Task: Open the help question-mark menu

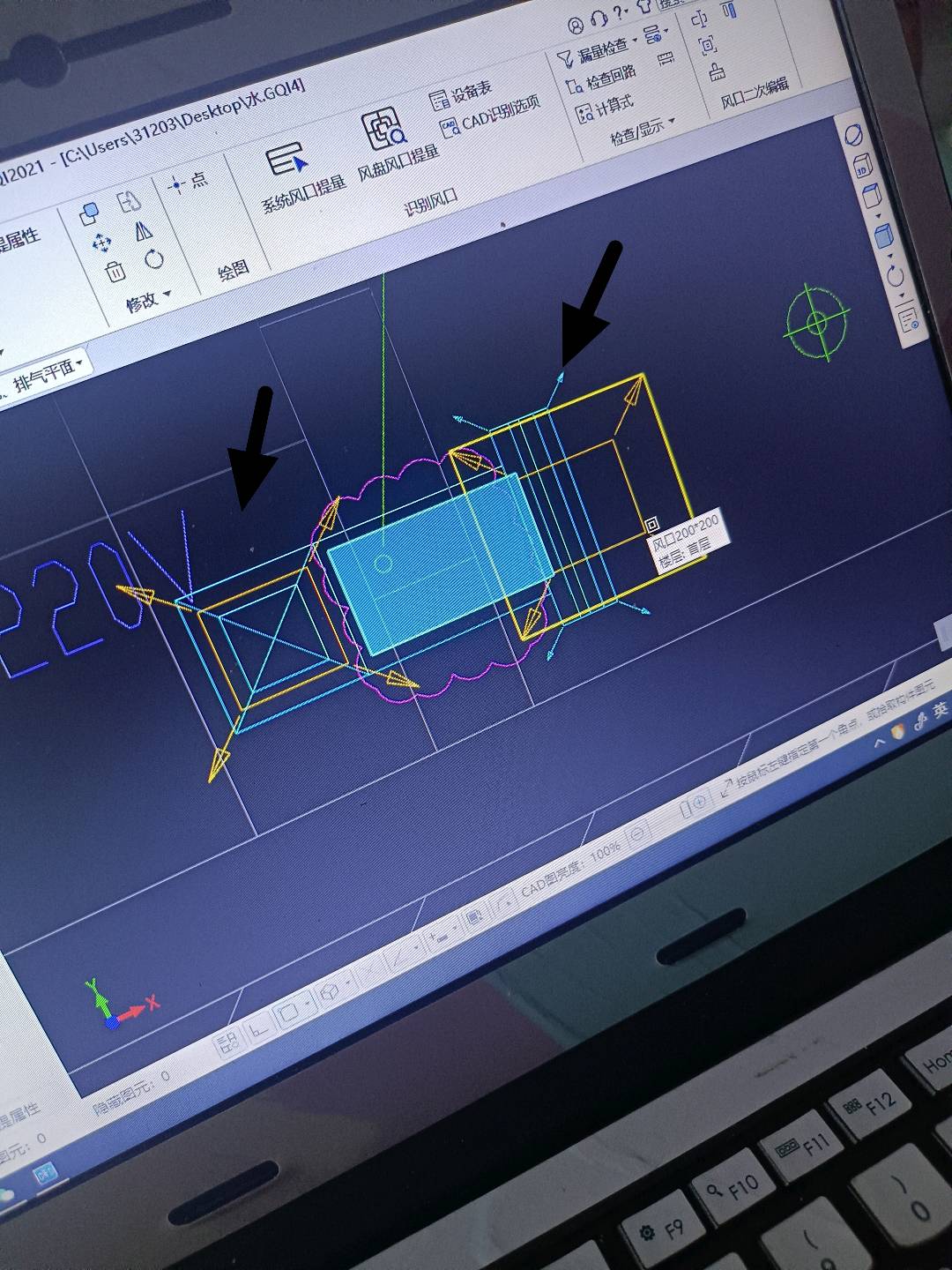Action: (x=621, y=11)
